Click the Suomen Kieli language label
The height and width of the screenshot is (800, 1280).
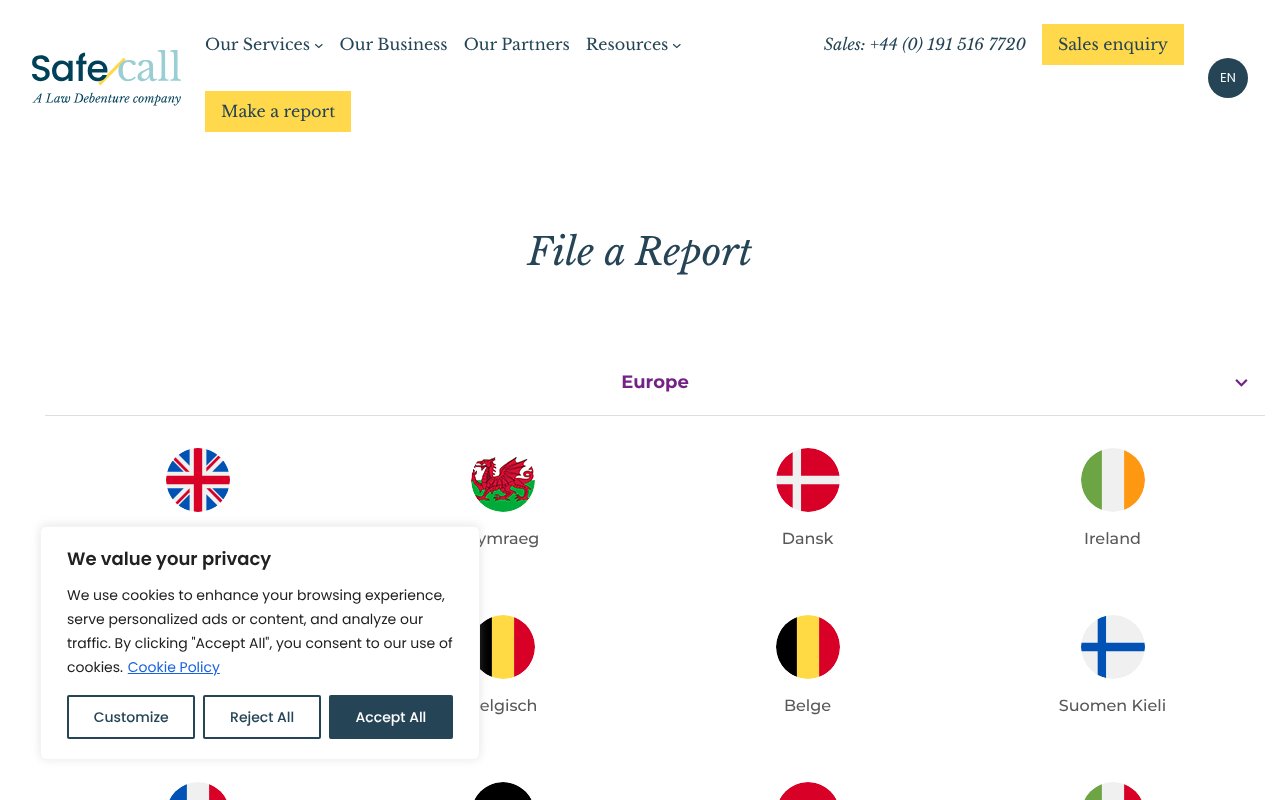(1112, 706)
